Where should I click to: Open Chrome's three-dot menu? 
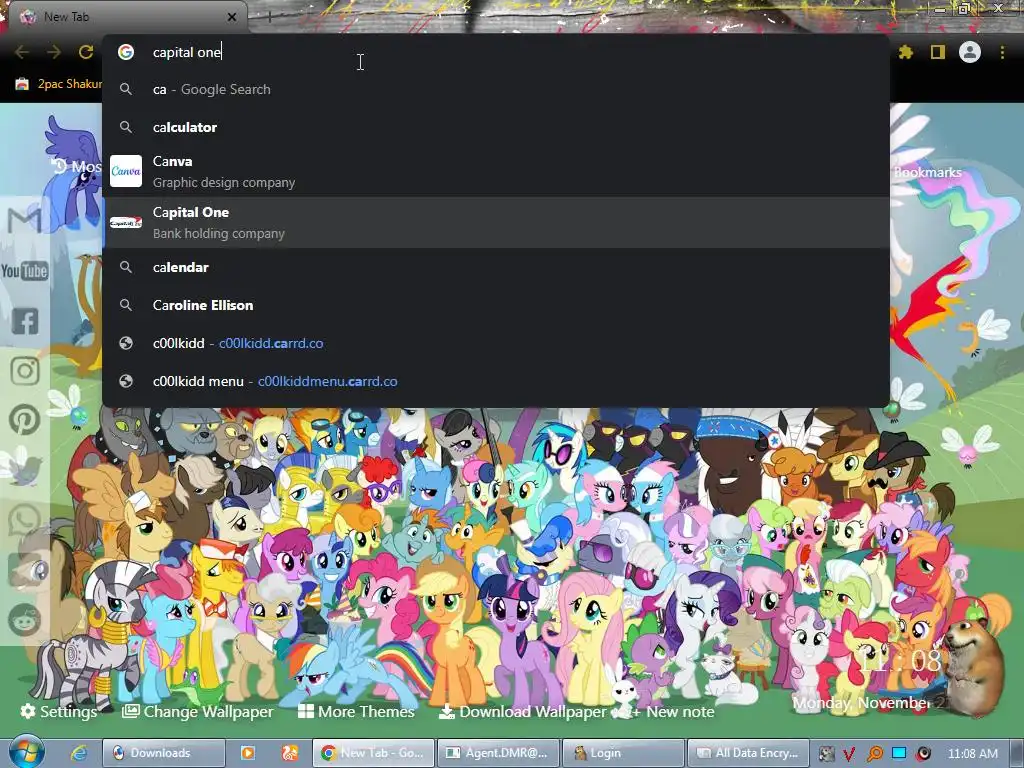[x=1002, y=52]
